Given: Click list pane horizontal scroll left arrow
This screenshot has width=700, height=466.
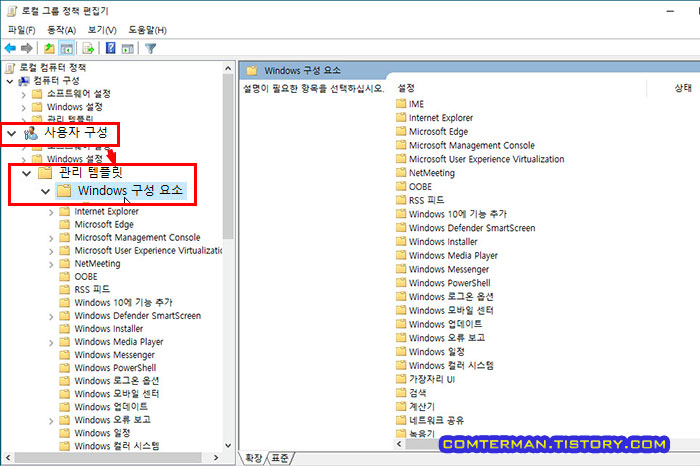Looking at the screenshot, I should click(x=400, y=444).
